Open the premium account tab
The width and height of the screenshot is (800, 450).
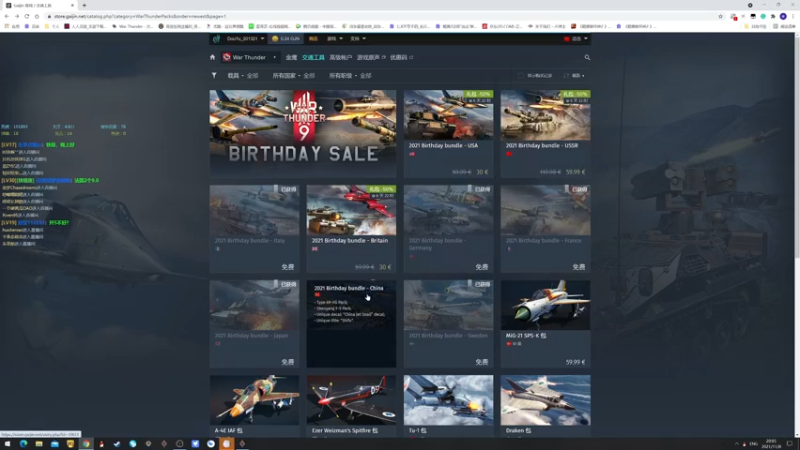pyautogui.click(x=340, y=58)
